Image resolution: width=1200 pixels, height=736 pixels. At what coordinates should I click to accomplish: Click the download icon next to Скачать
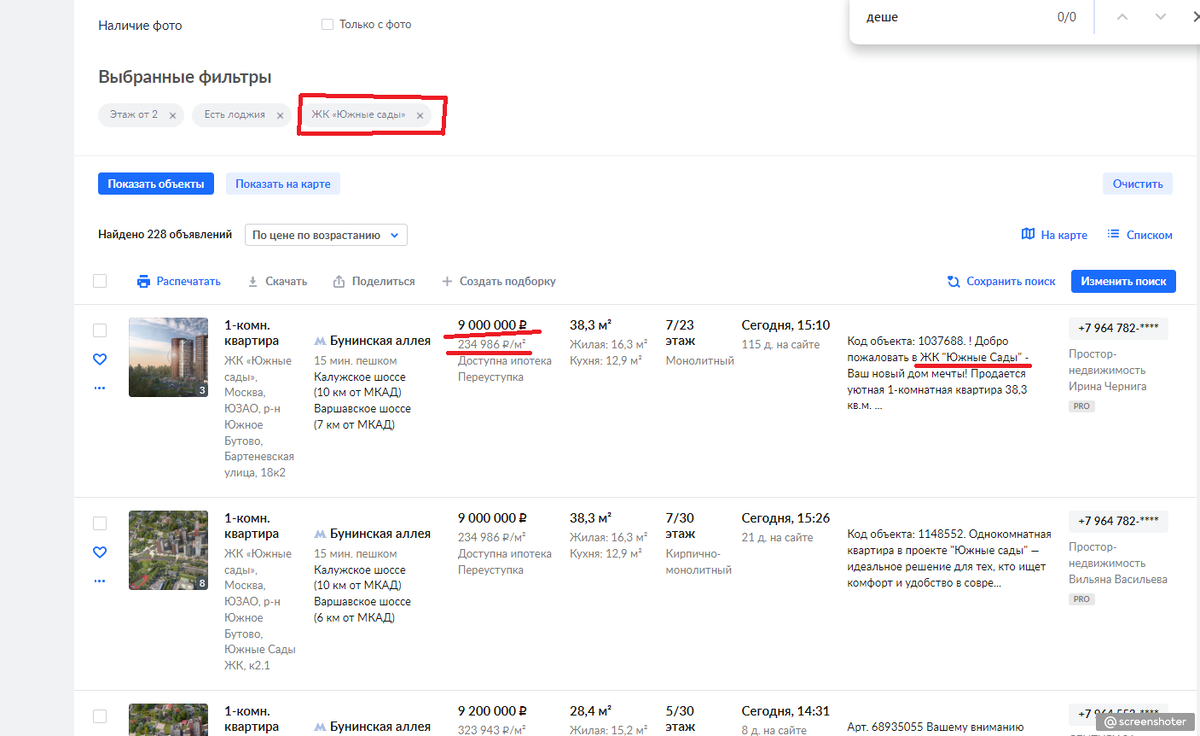pyautogui.click(x=253, y=282)
